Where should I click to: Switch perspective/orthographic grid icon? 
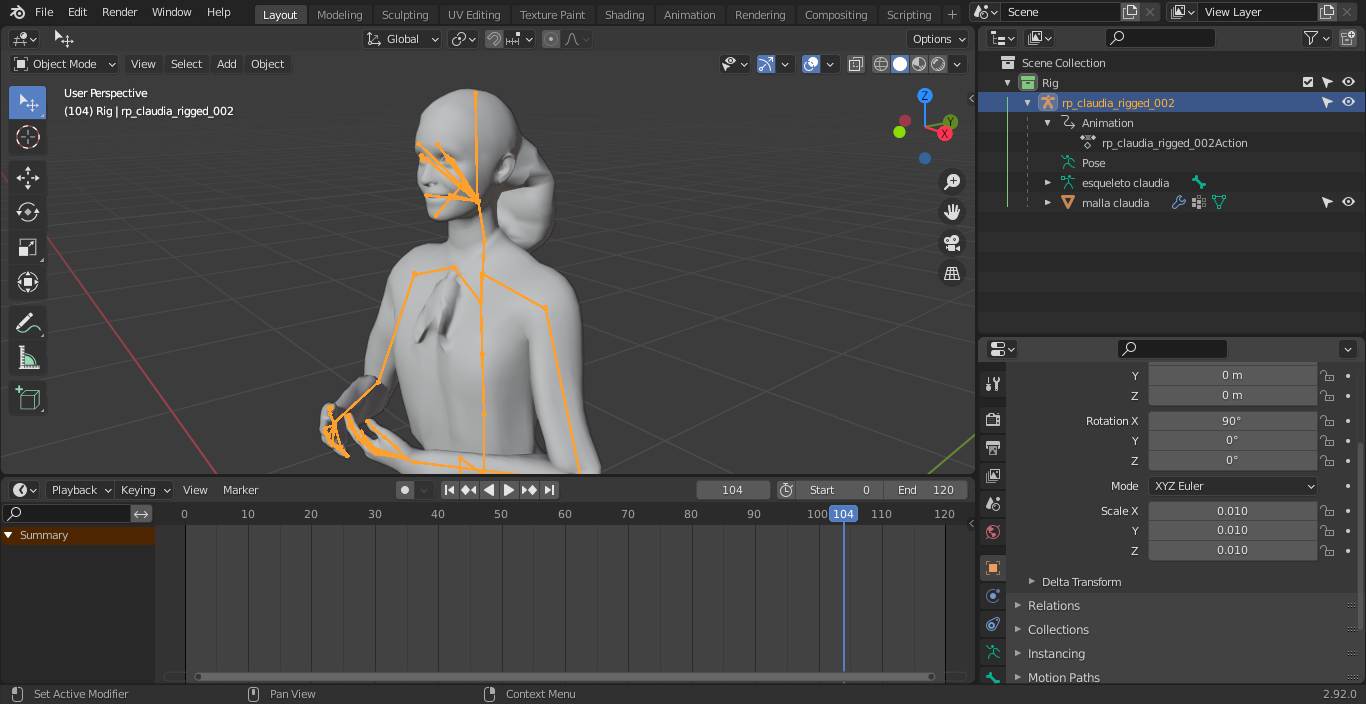coord(952,273)
